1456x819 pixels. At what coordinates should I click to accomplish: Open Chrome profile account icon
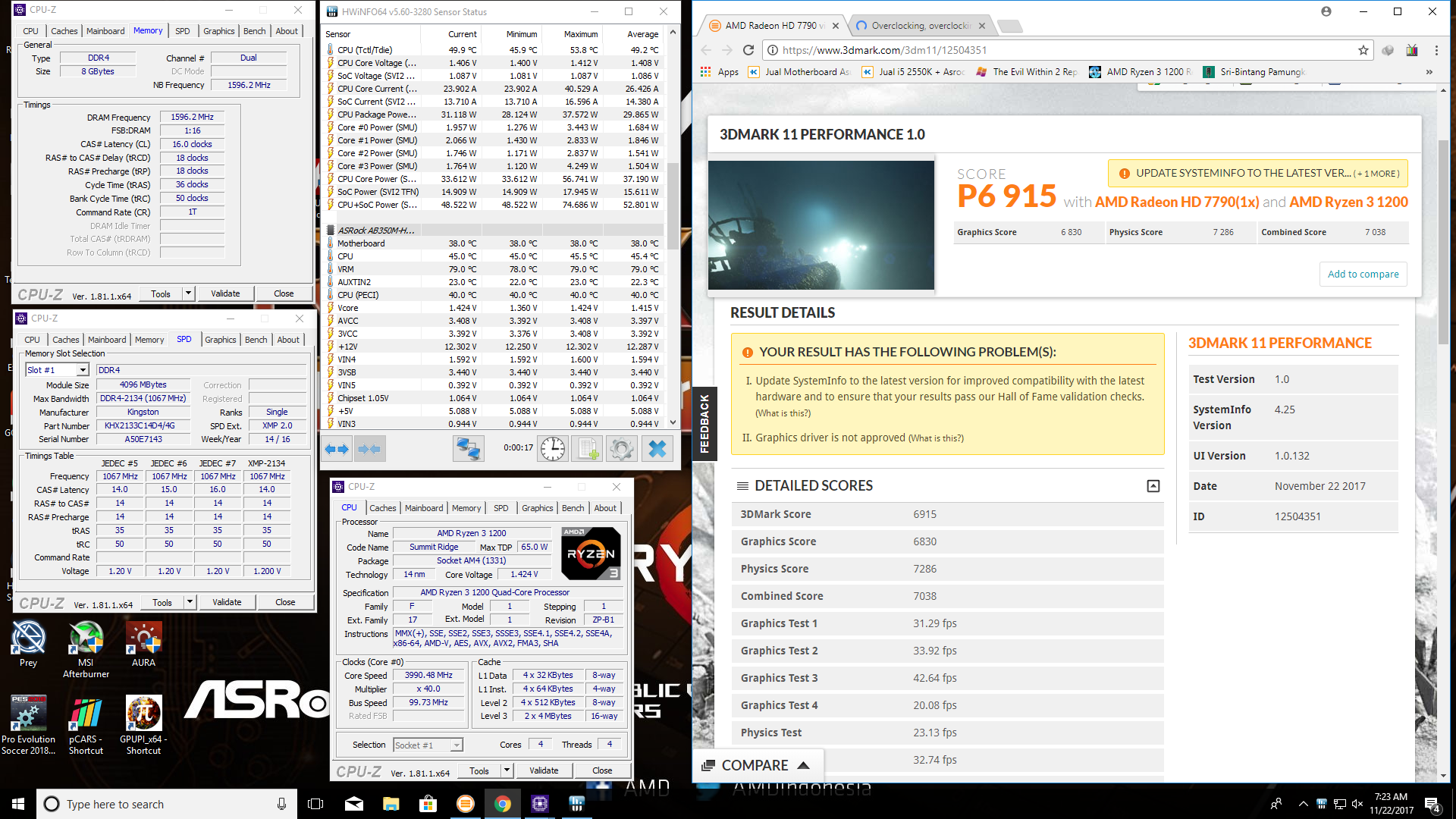[x=1326, y=11]
